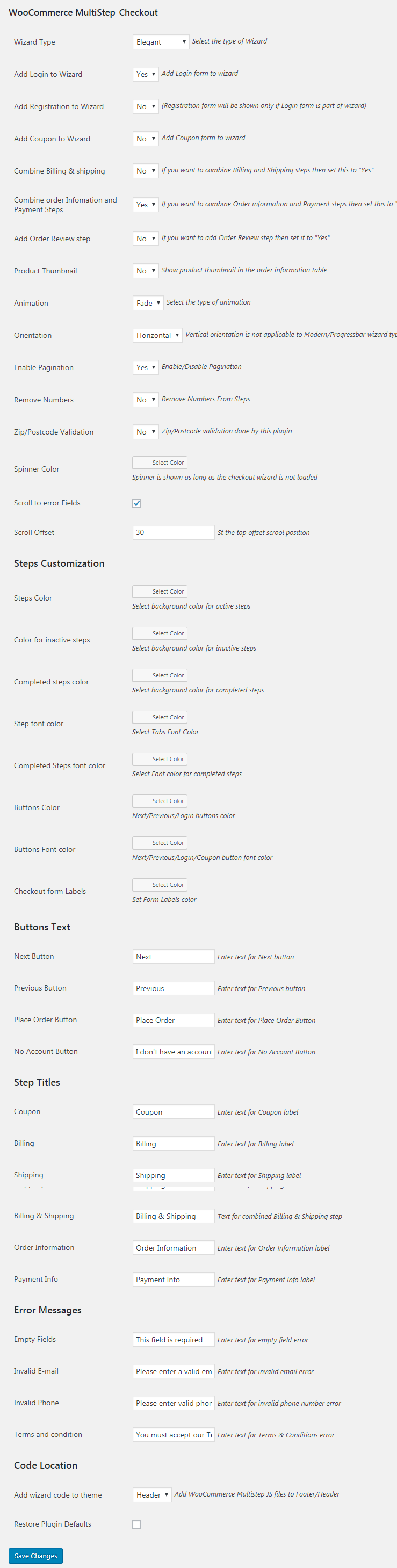Check the Restore Plugin Defaults checkbox
Screen dimensions: 397x1568
(136, 1524)
